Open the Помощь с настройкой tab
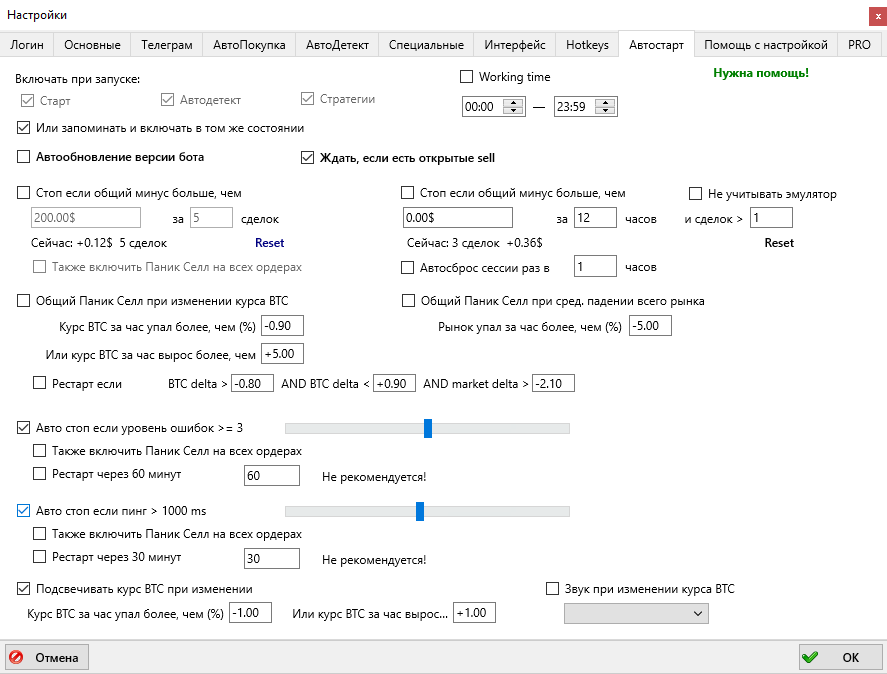The image size is (887, 674). 766,45
